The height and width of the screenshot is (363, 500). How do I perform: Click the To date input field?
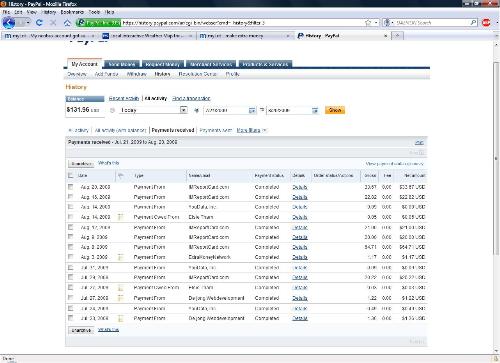pos(289,110)
